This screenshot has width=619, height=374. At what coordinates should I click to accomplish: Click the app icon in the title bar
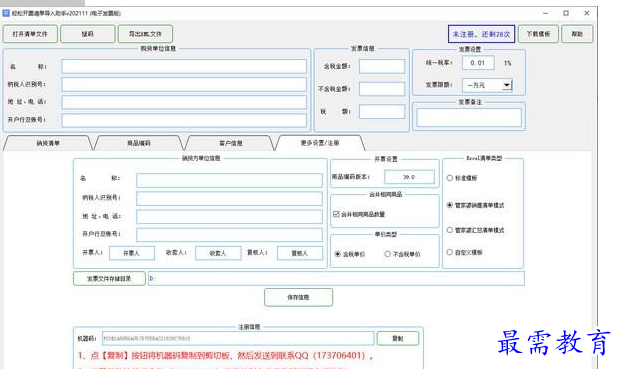pyautogui.click(x=6, y=13)
